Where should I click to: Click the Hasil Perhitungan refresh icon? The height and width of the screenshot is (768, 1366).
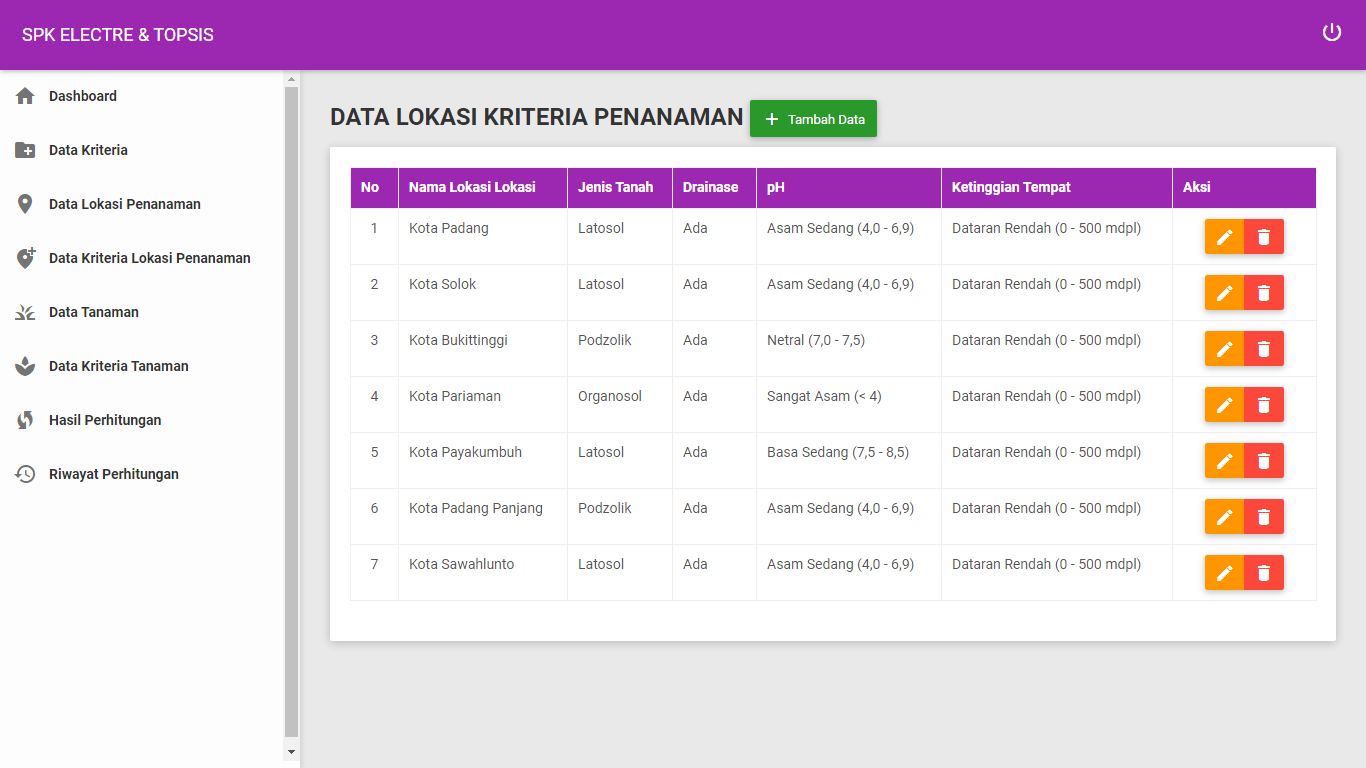pos(25,420)
